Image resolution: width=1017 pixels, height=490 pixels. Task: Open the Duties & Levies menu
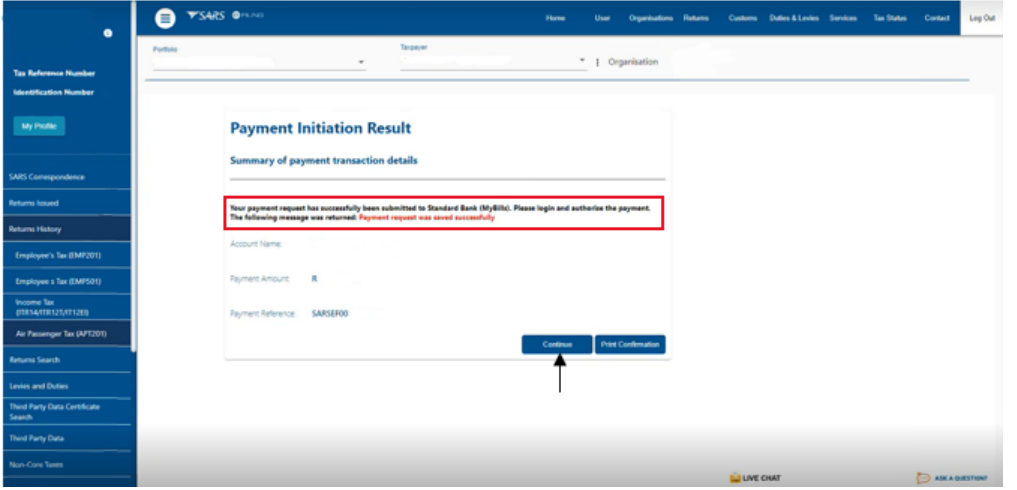click(x=793, y=18)
